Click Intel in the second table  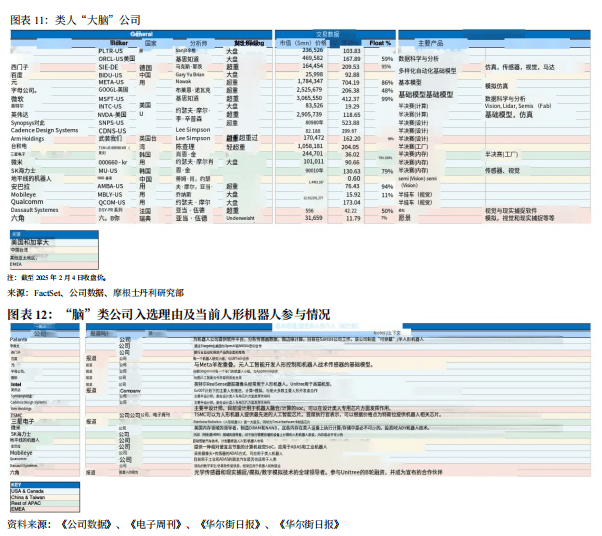click(x=16, y=384)
